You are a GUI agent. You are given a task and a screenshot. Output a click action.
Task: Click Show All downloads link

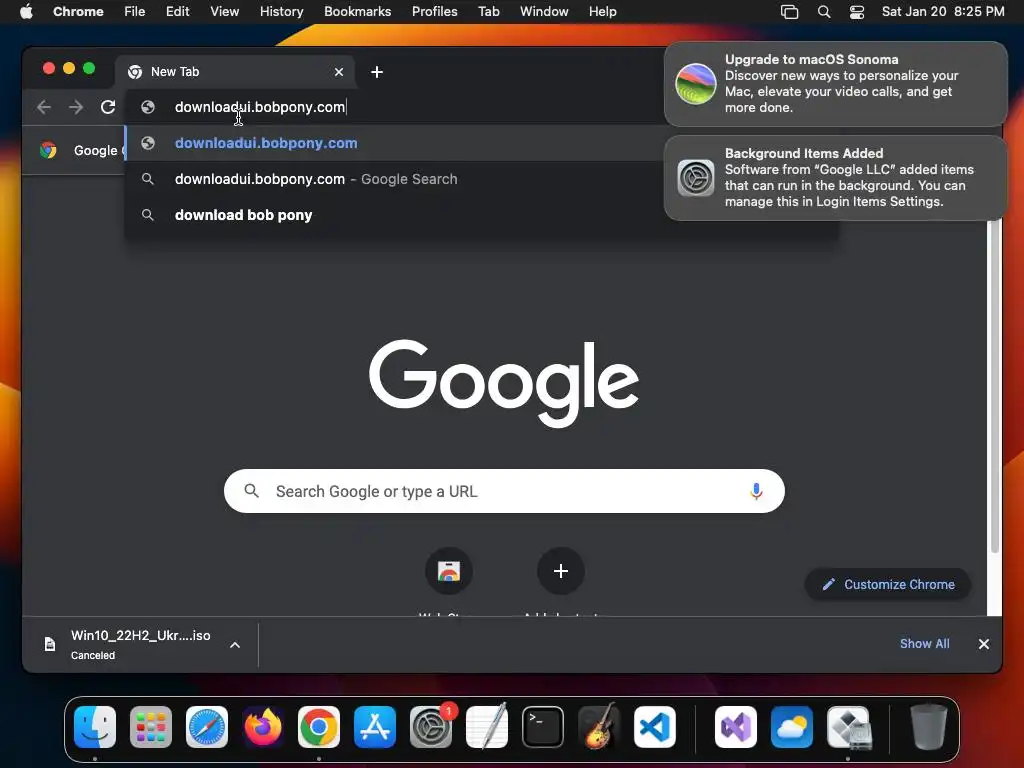click(x=924, y=643)
